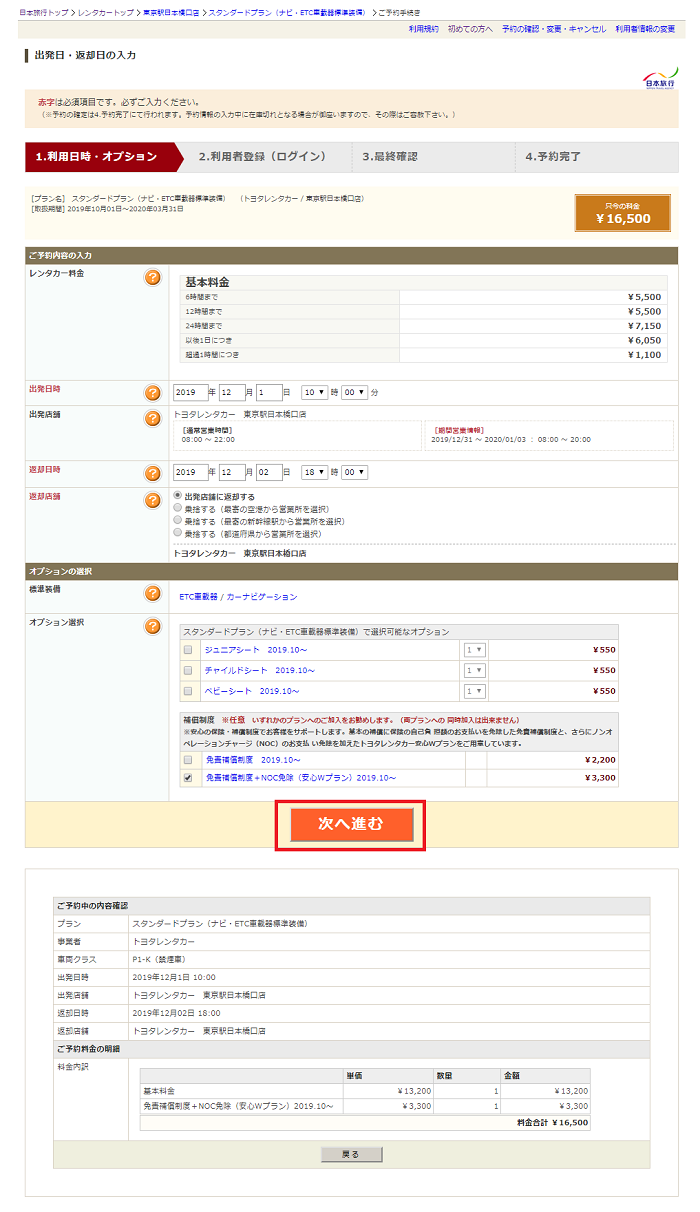Open departure hour dropdown showing 10
Image resolution: width=700 pixels, height=1212 pixels.
pyautogui.click(x=314, y=393)
